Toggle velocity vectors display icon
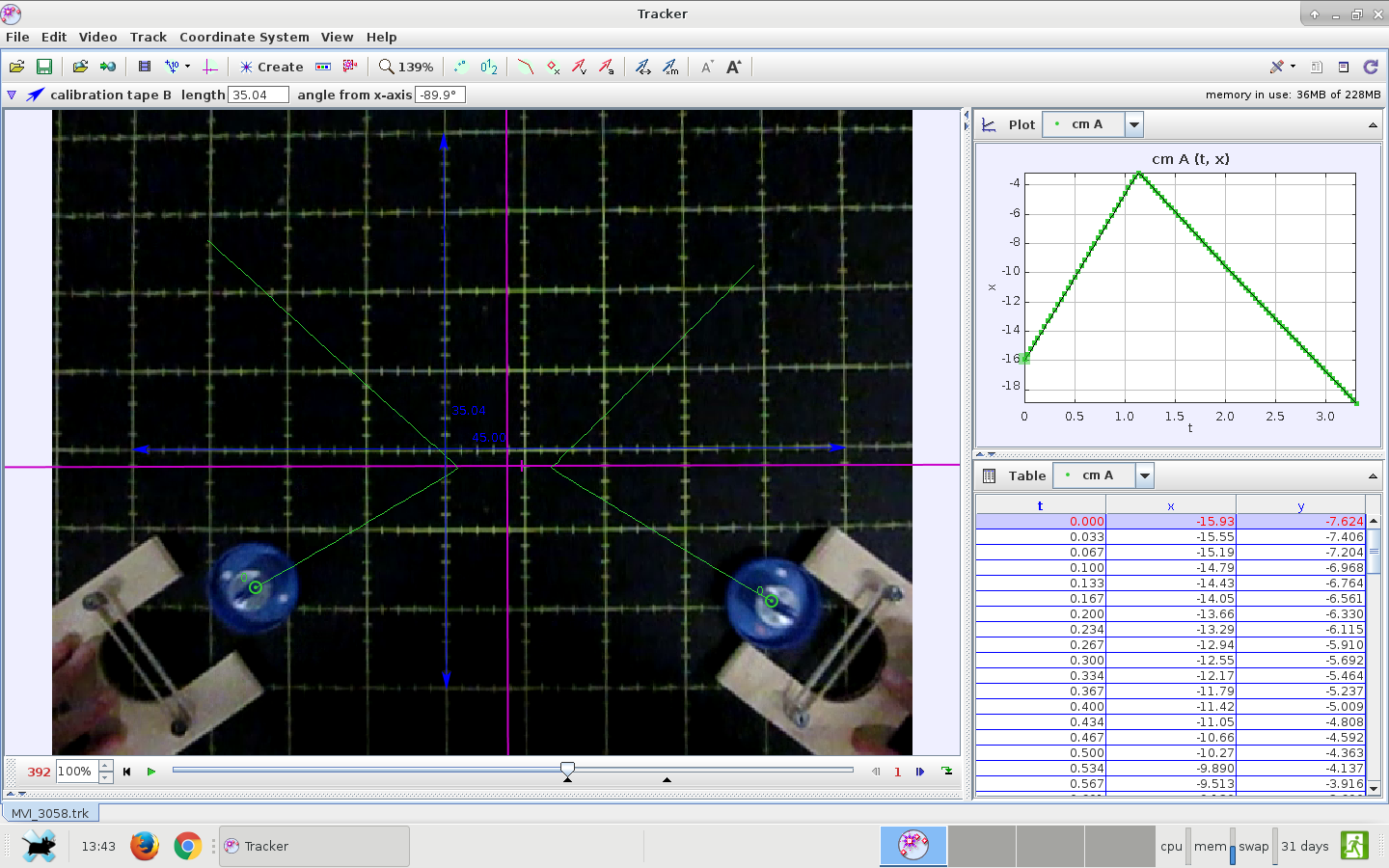1389x868 pixels. click(579, 67)
